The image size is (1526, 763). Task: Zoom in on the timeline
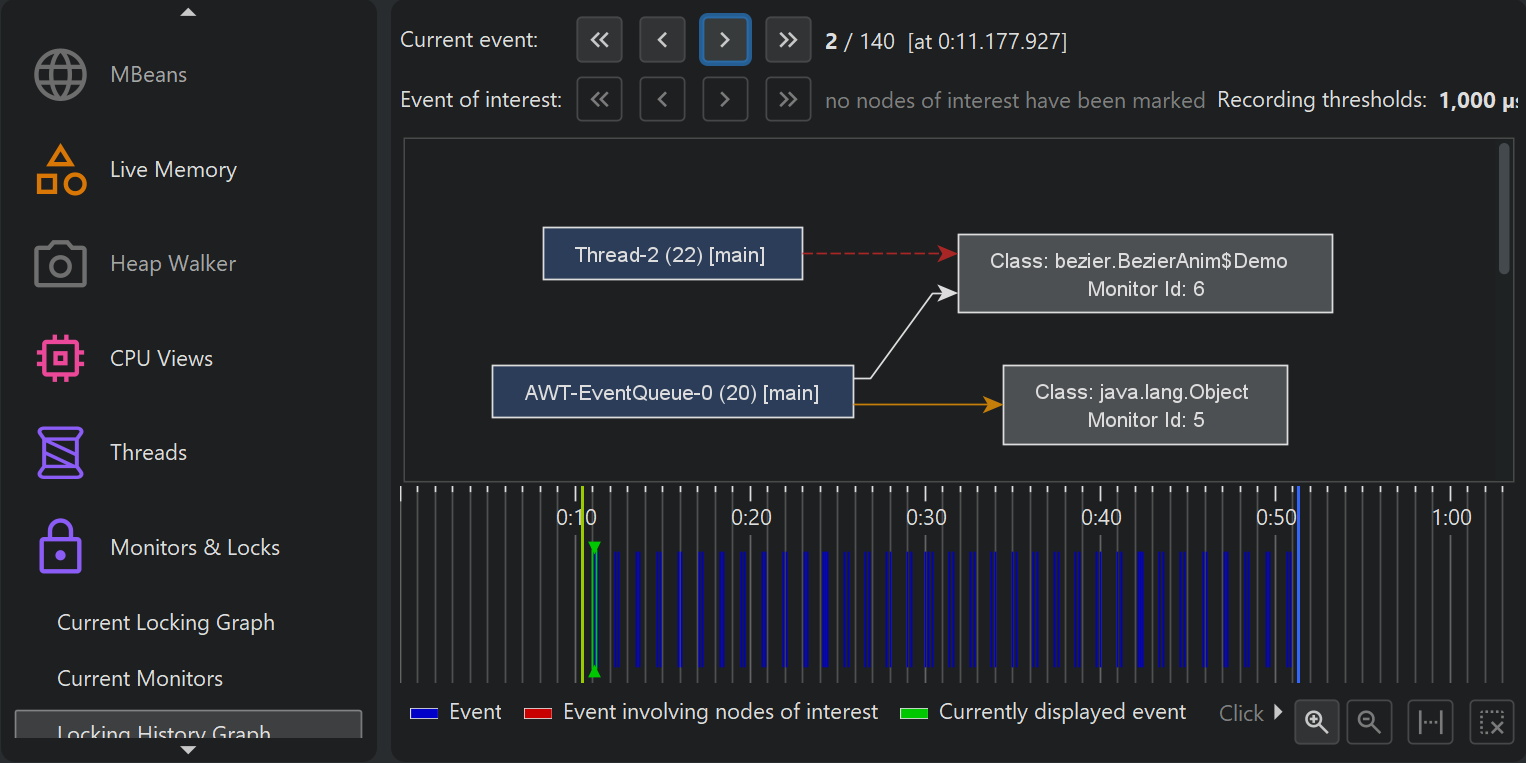[1317, 722]
